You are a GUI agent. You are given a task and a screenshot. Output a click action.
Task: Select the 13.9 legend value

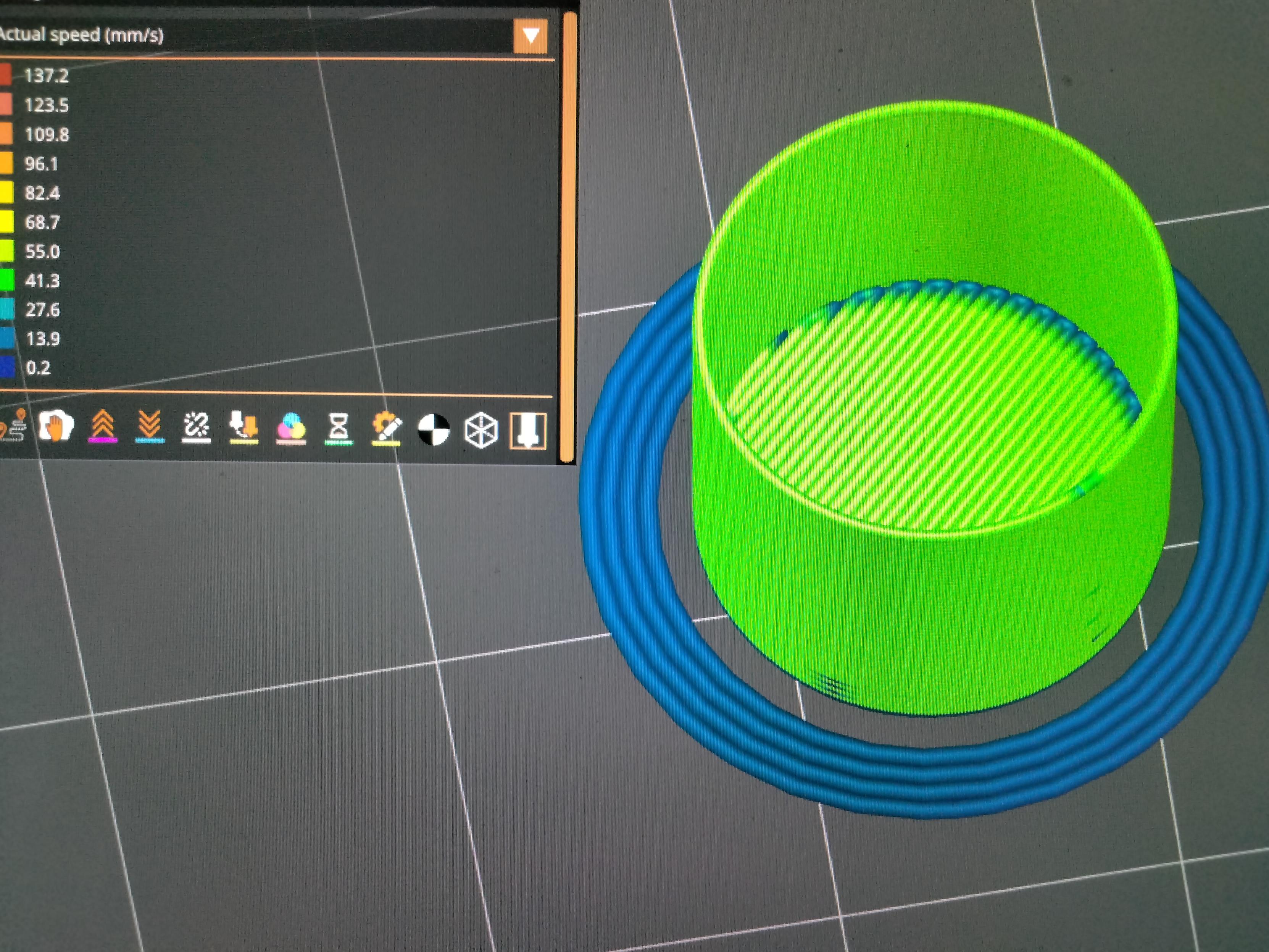pos(43,339)
